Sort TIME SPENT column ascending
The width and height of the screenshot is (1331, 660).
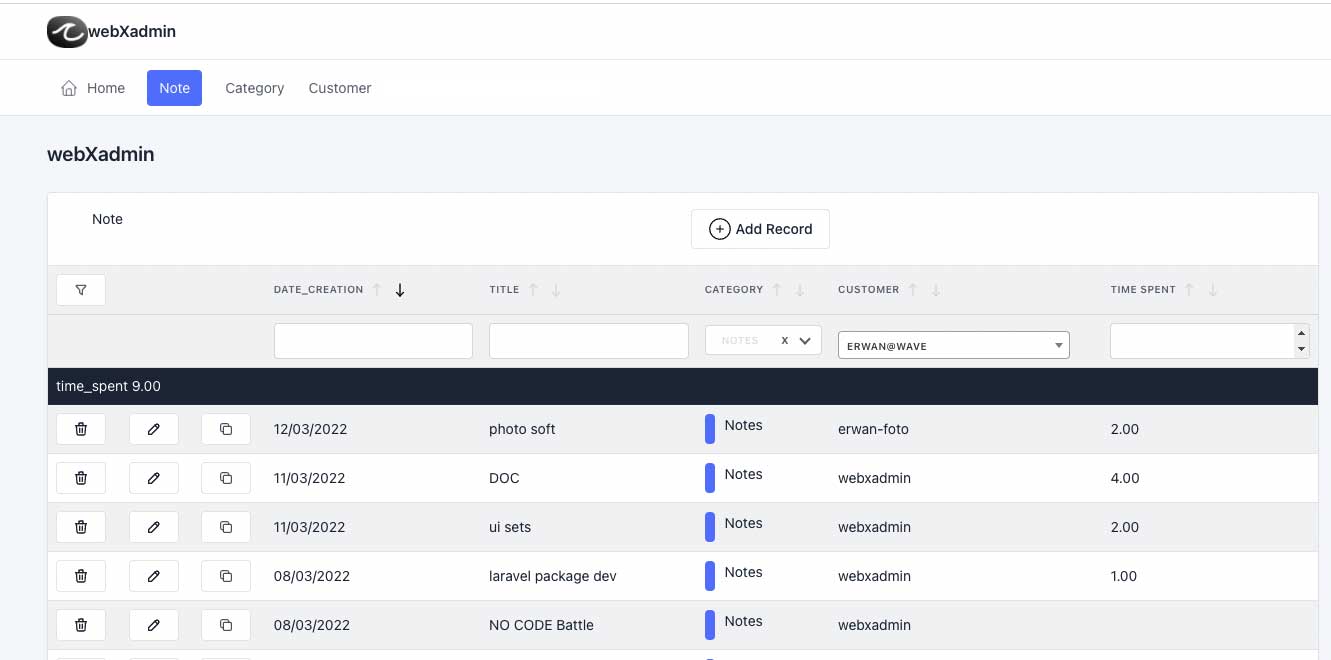click(1190, 290)
